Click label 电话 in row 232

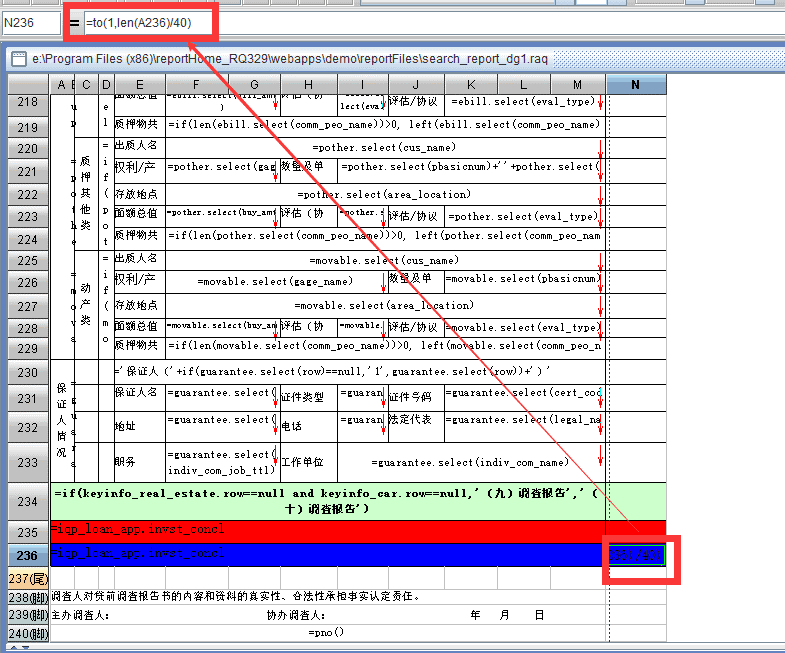(x=291, y=426)
